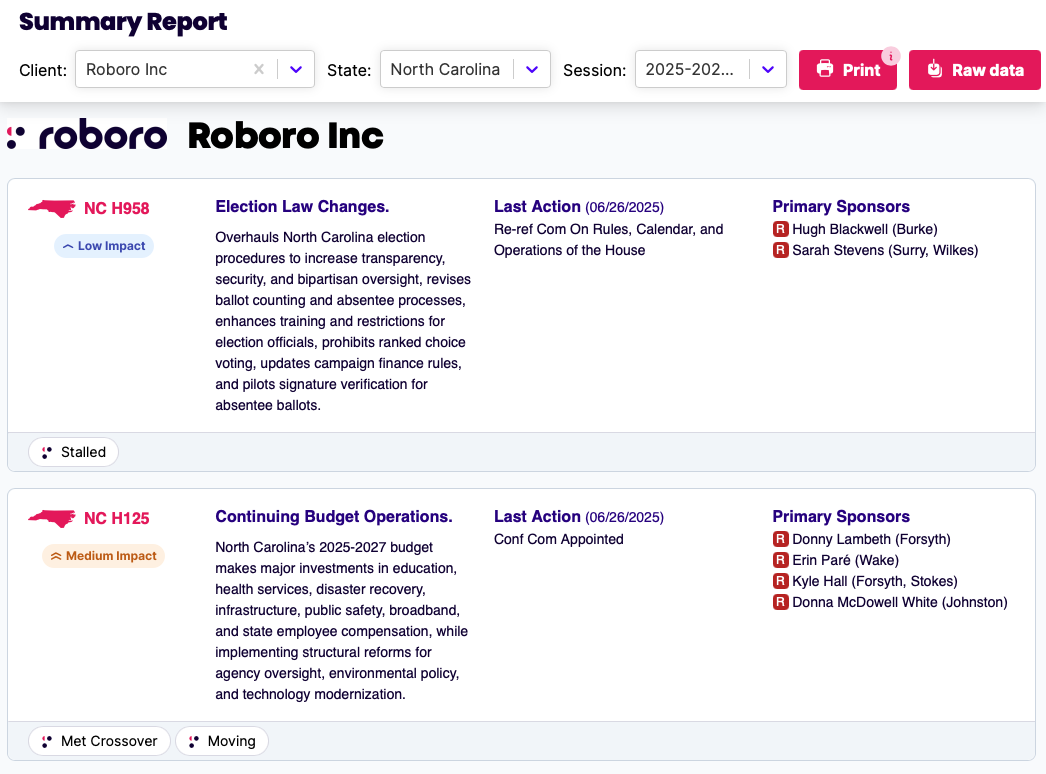Click the Low Impact badge
1046x774 pixels.
coord(104,246)
